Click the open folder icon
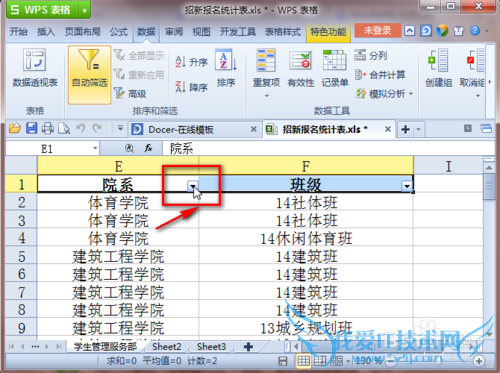The height and width of the screenshot is (373, 500). tap(15, 128)
